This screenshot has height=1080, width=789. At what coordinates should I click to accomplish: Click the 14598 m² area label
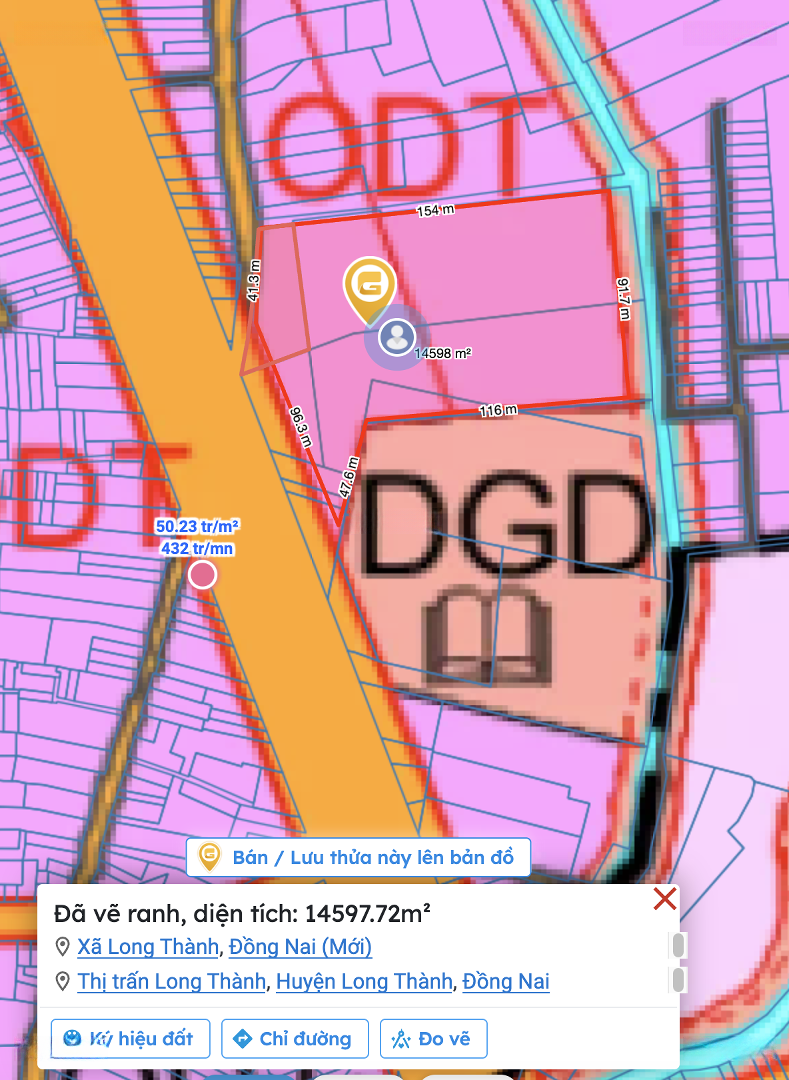(x=443, y=354)
